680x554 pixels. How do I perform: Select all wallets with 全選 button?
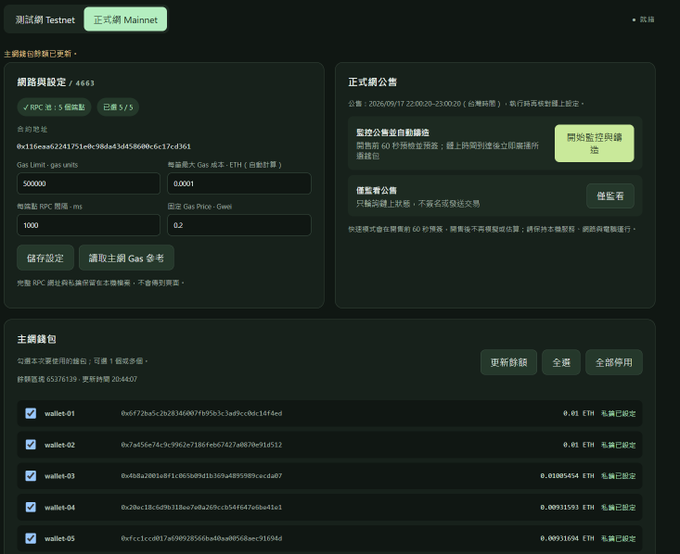coord(561,362)
